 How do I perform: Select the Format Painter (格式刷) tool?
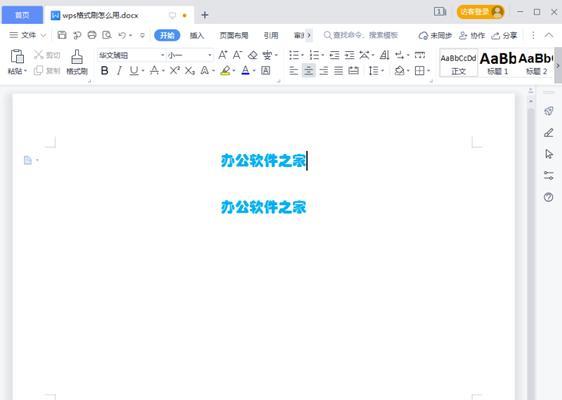tap(77, 62)
